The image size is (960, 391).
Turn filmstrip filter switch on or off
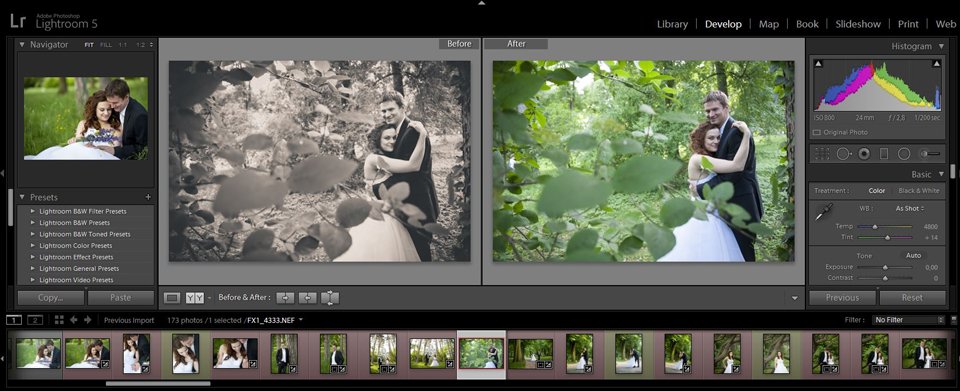point(953,319)
